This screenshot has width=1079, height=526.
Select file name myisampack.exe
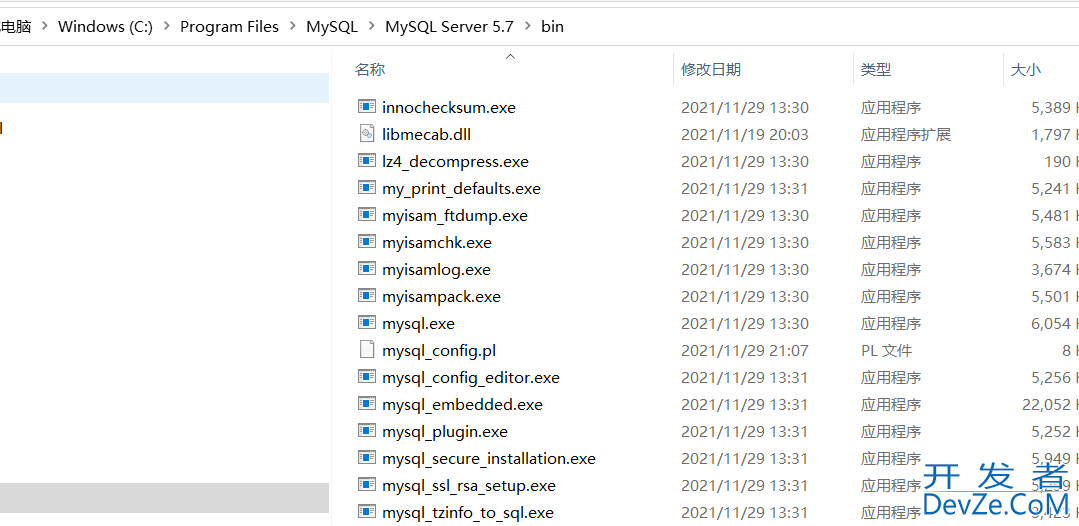point(441,297)
